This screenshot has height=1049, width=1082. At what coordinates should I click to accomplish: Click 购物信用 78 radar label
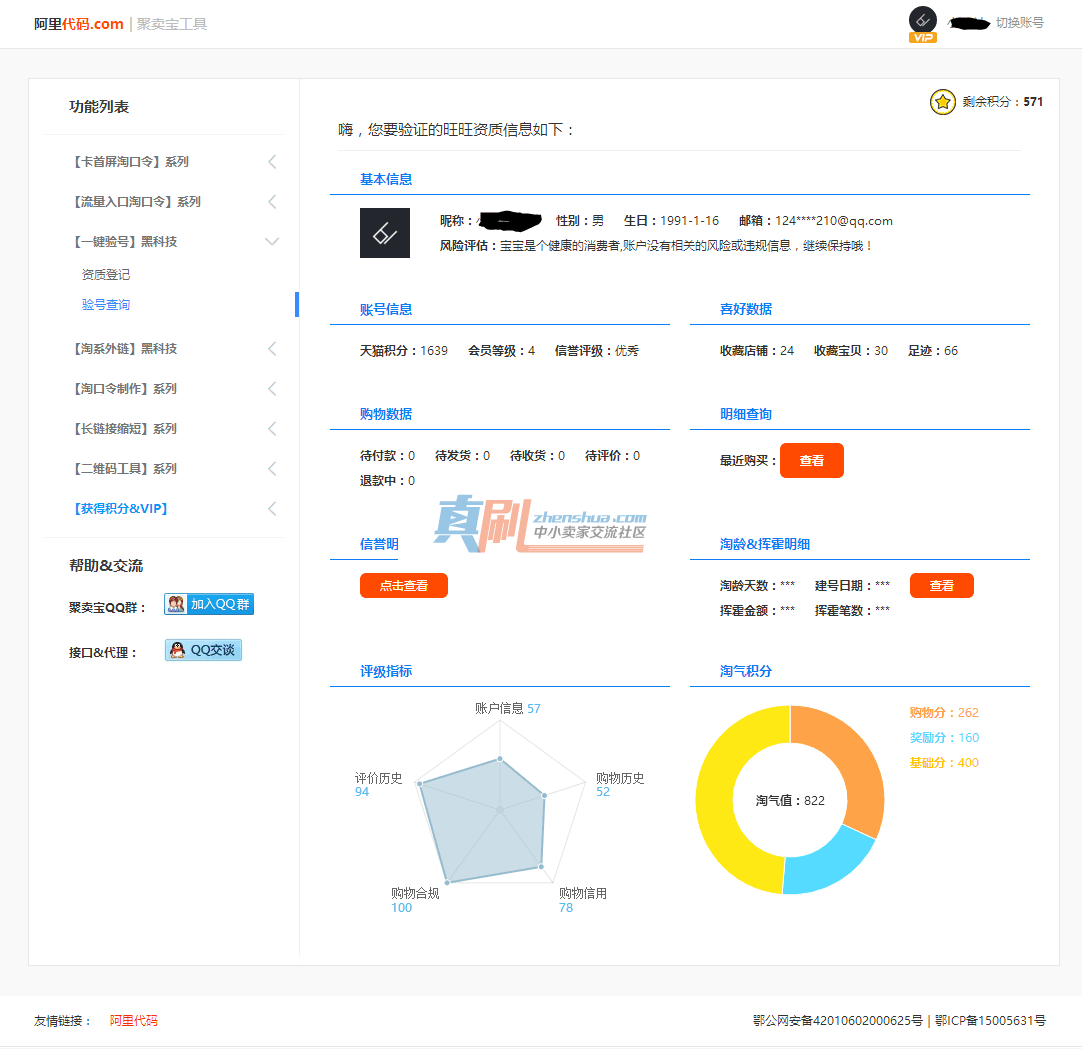pos(582,900)
